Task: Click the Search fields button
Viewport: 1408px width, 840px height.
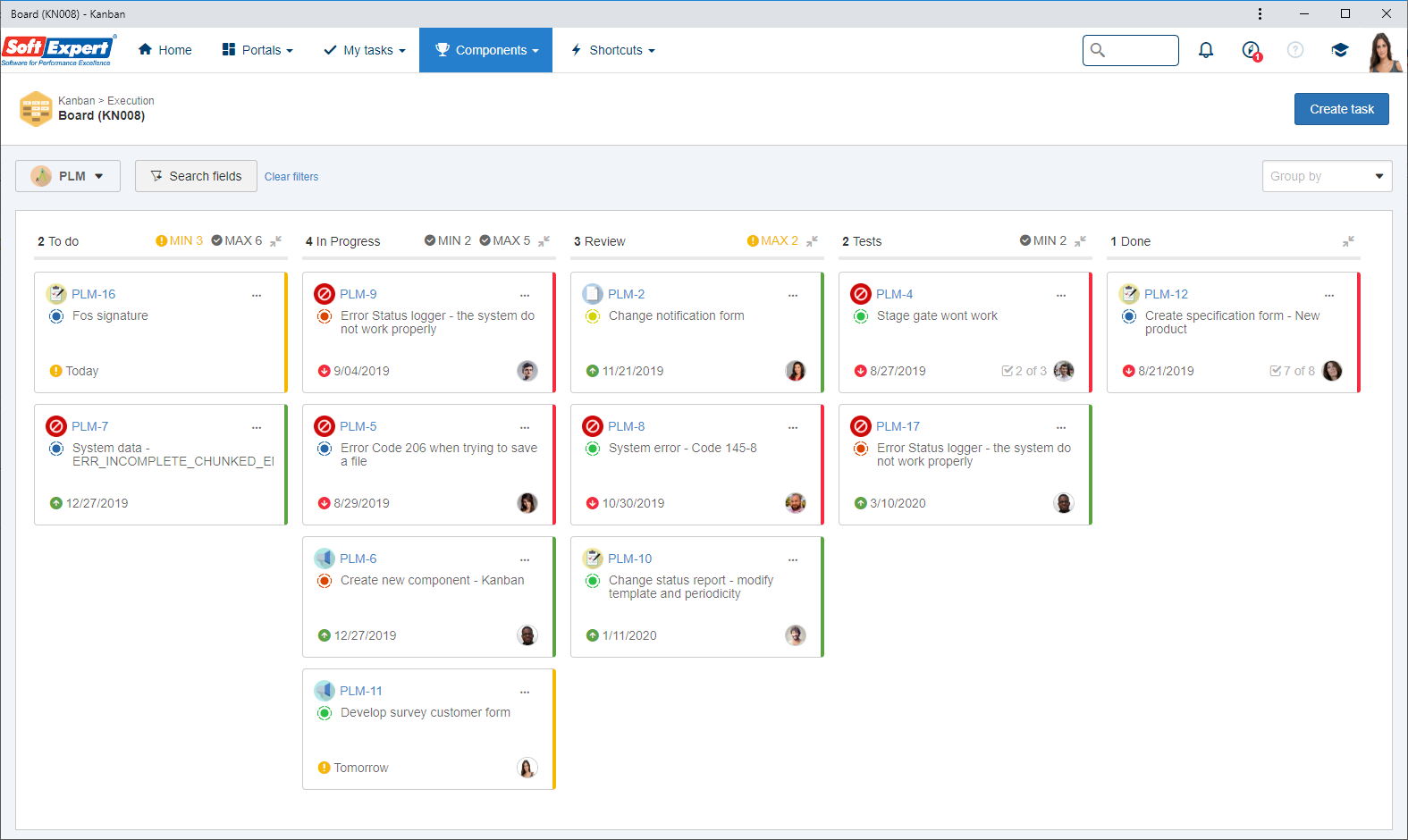Action: click(196, 176)
